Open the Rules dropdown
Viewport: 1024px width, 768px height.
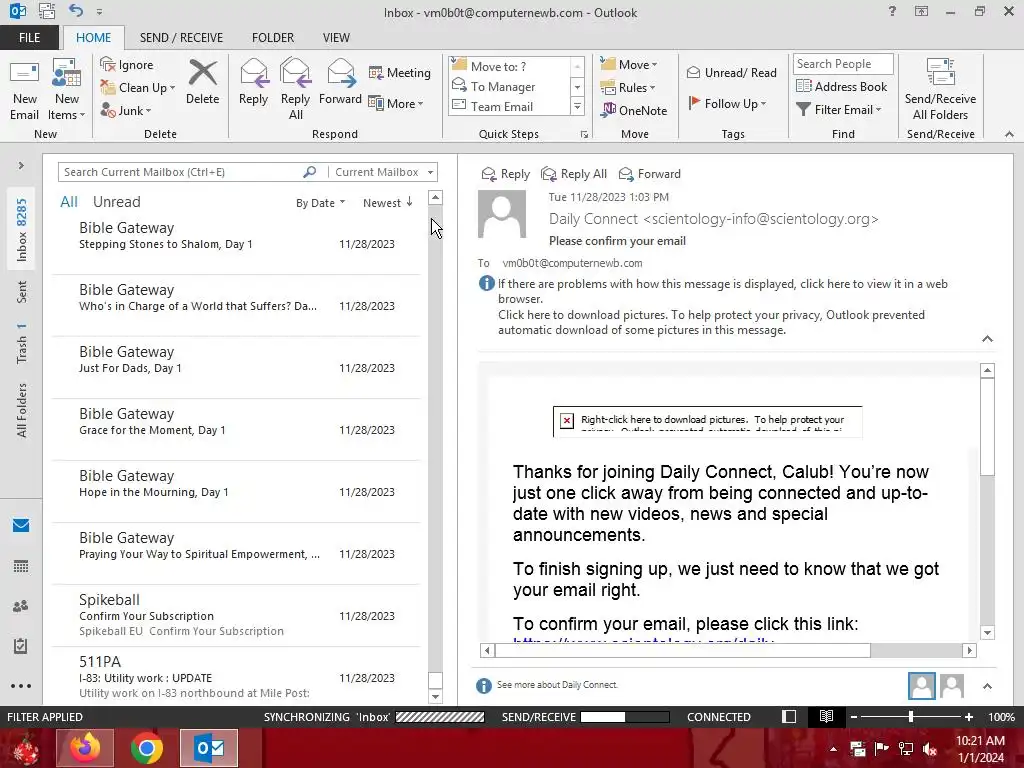[x=627, y=88]
